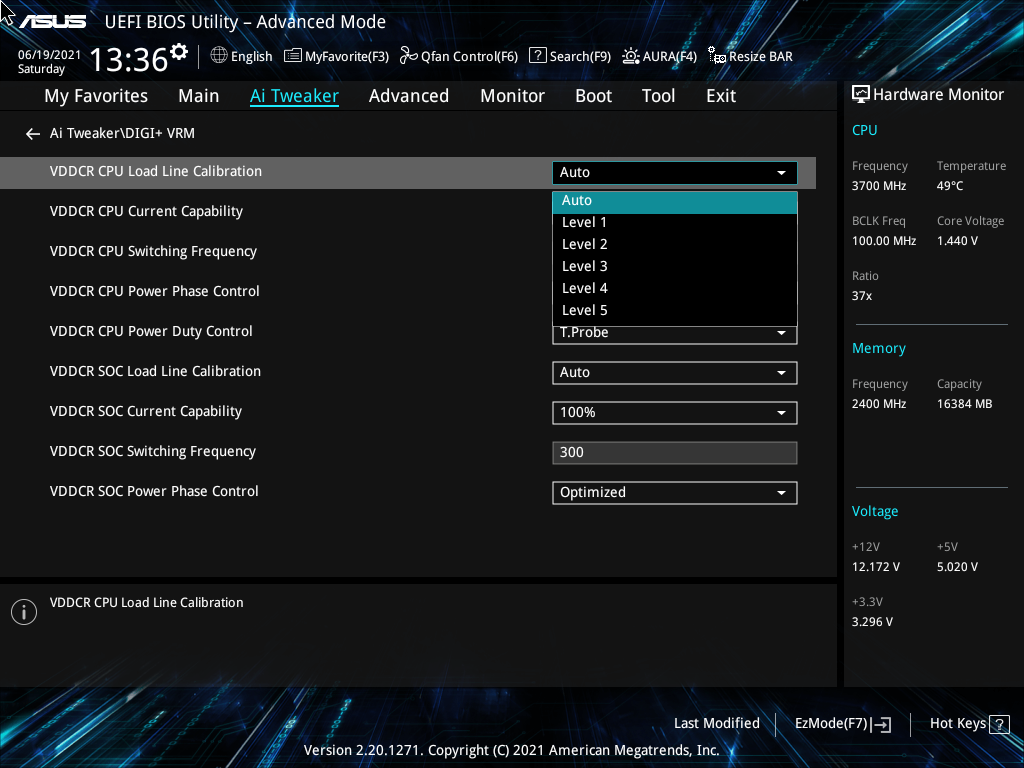Open Qfan Control from the top toolbar
The image size is (1024, 768).
[x=458, y=56]
